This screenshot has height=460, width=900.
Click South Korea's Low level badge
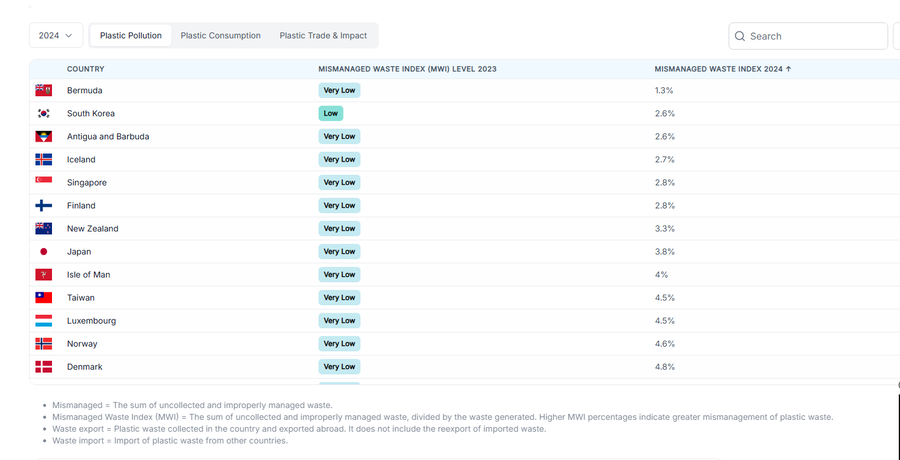(330, 113)
